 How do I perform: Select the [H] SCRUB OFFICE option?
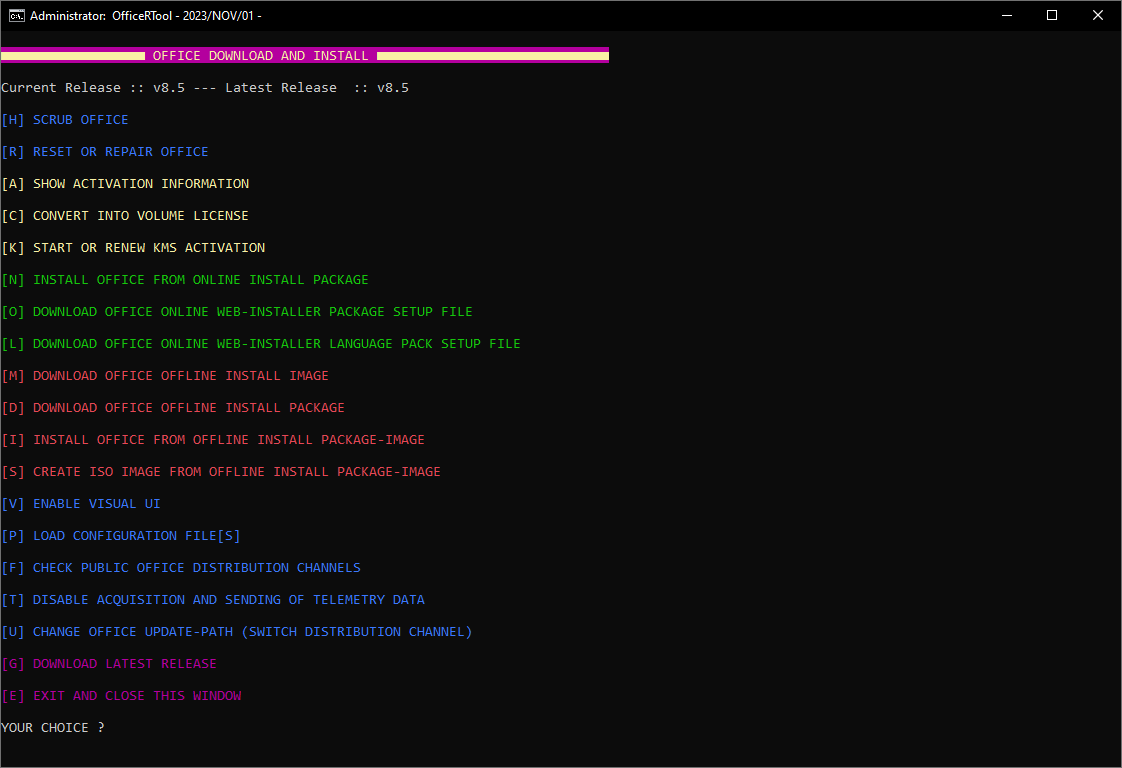pyautogui.click(x=65, y=120)
